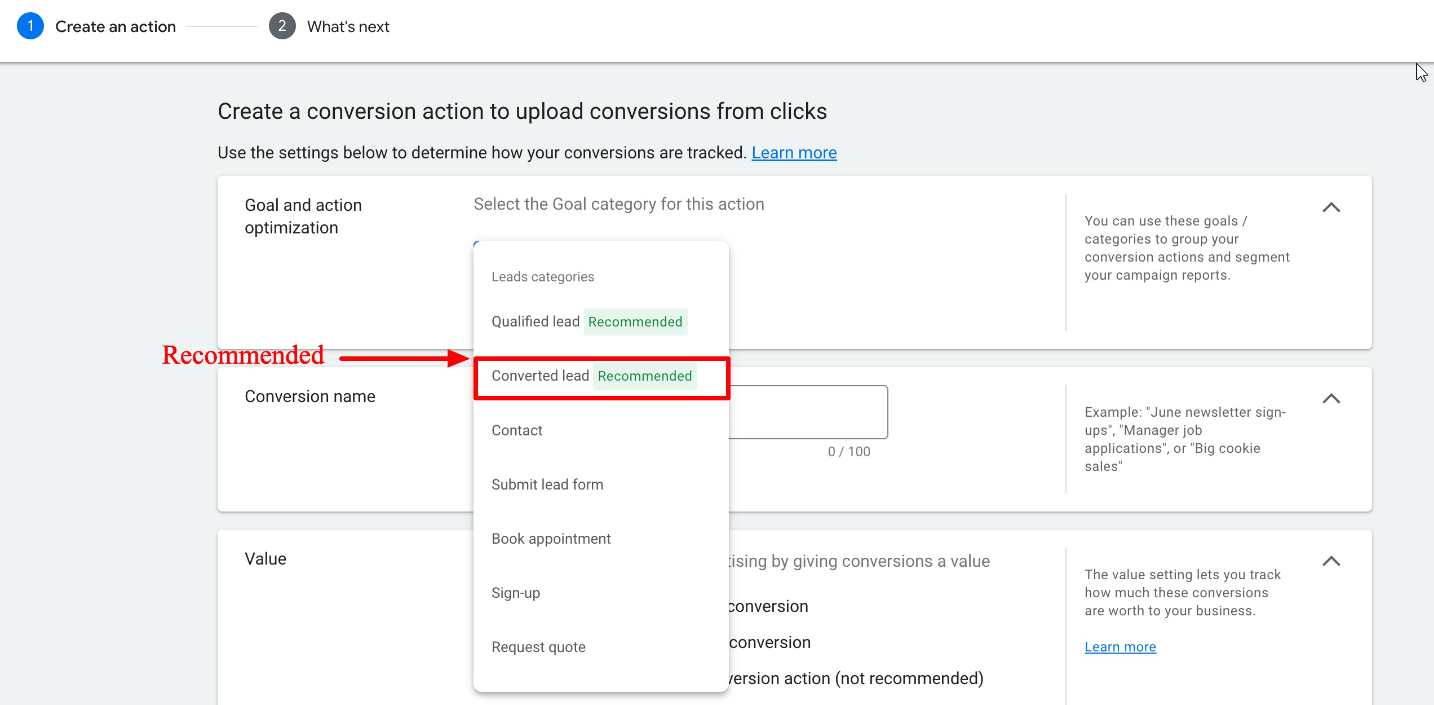This screenshot has height=705, width=1434.
Task: Go to the "What's next" step label
Action: pyautogui.click(x=348, y=27)
